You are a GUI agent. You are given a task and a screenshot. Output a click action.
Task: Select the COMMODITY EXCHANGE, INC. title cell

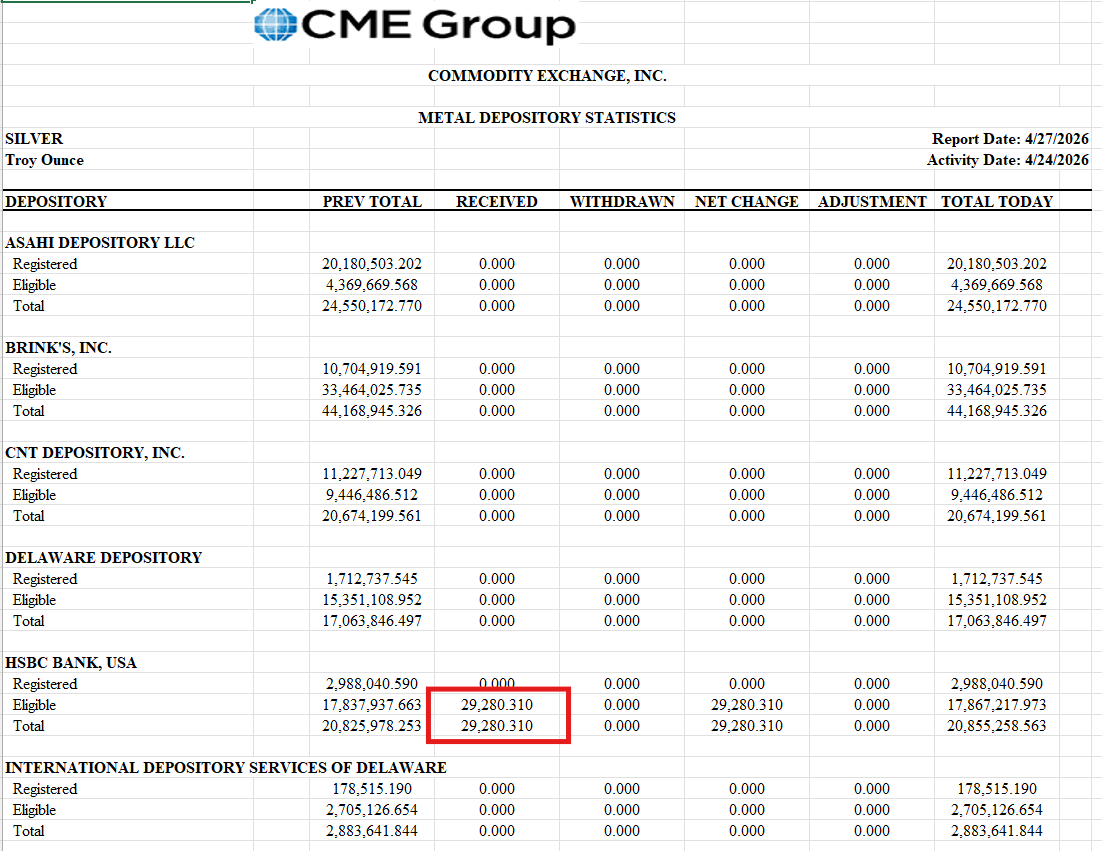click(x=547, y=76)
